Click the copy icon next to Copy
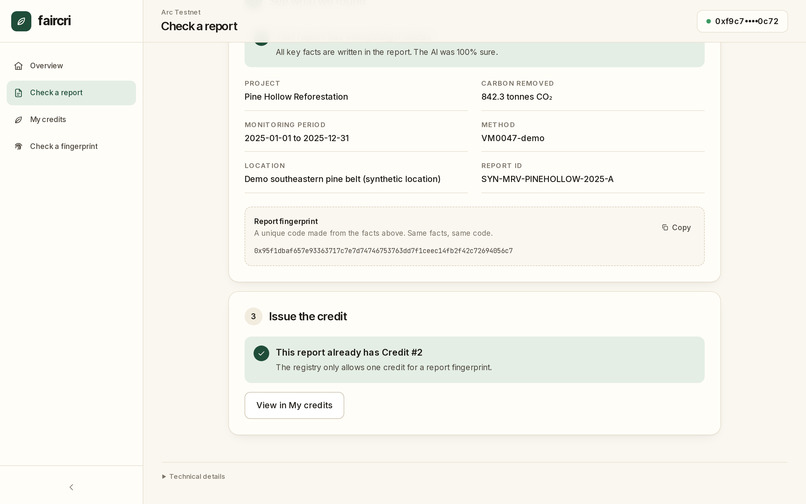This screenshot has height=504, width=806. (x=665, y=227)
